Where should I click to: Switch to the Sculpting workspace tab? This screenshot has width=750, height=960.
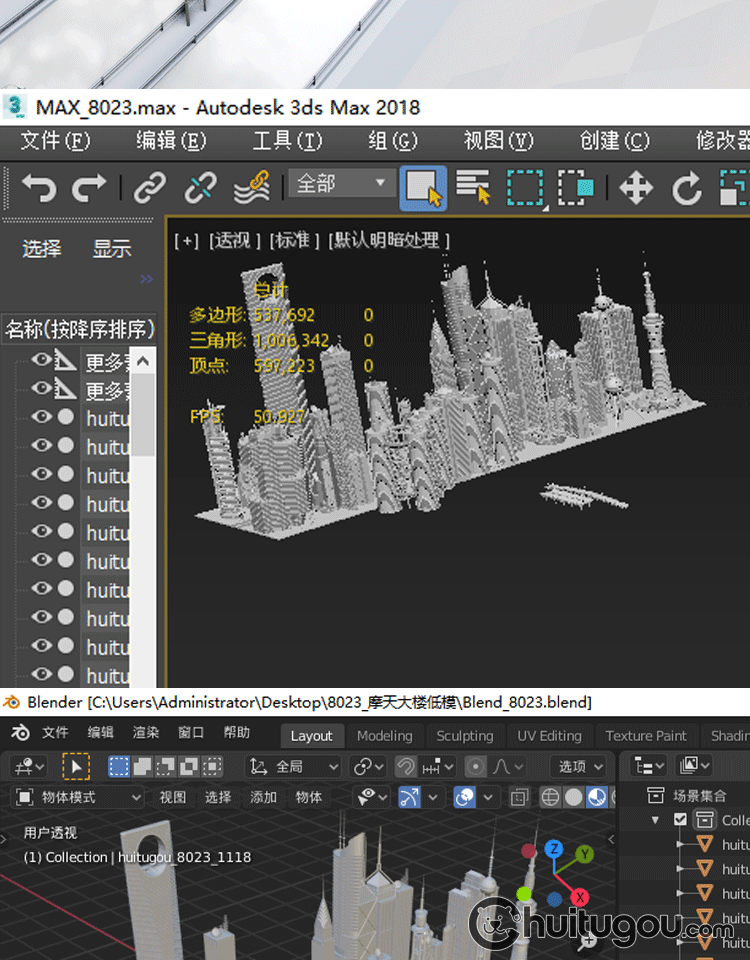tap(464, 736)
